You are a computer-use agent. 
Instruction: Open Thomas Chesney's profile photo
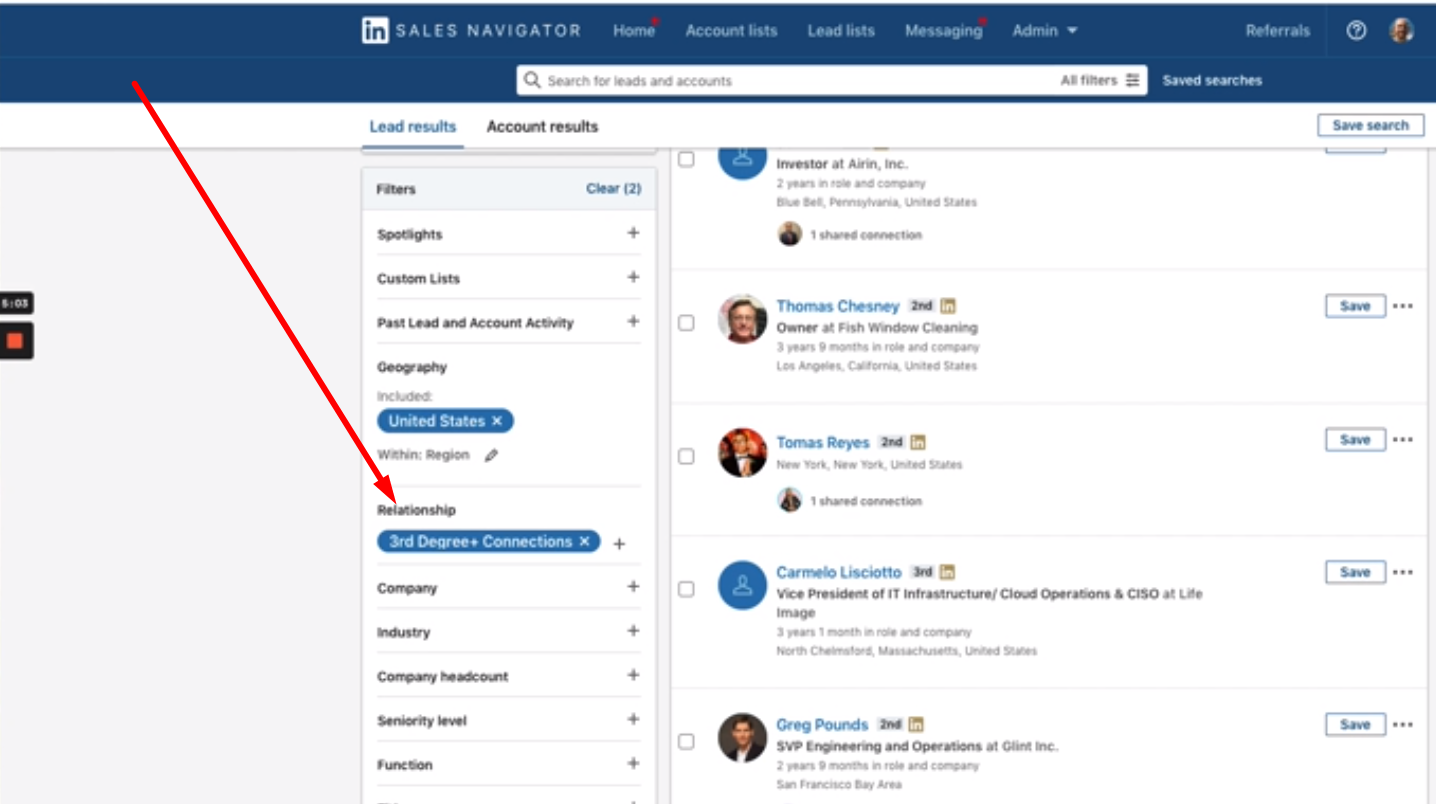tap(742, 319)
